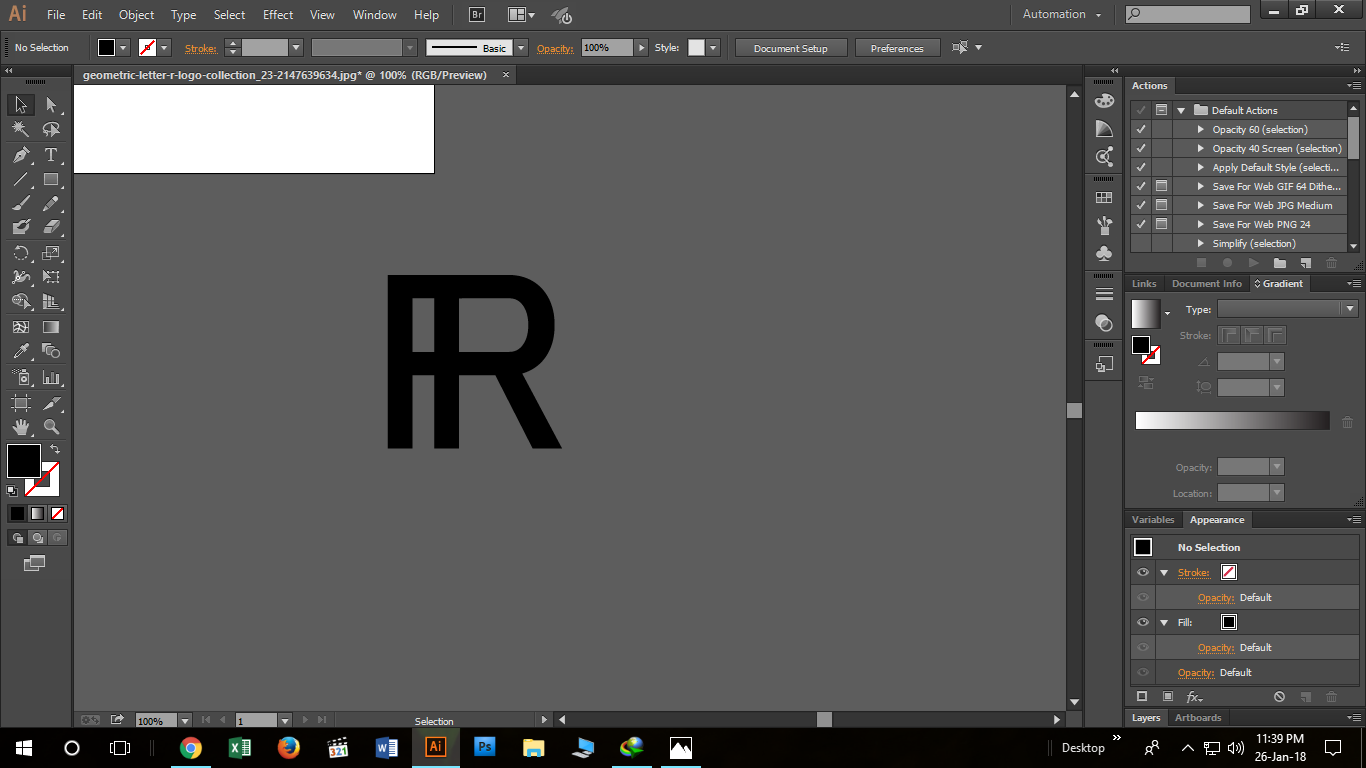Switch to the Document Info tab

(1206, 284)
